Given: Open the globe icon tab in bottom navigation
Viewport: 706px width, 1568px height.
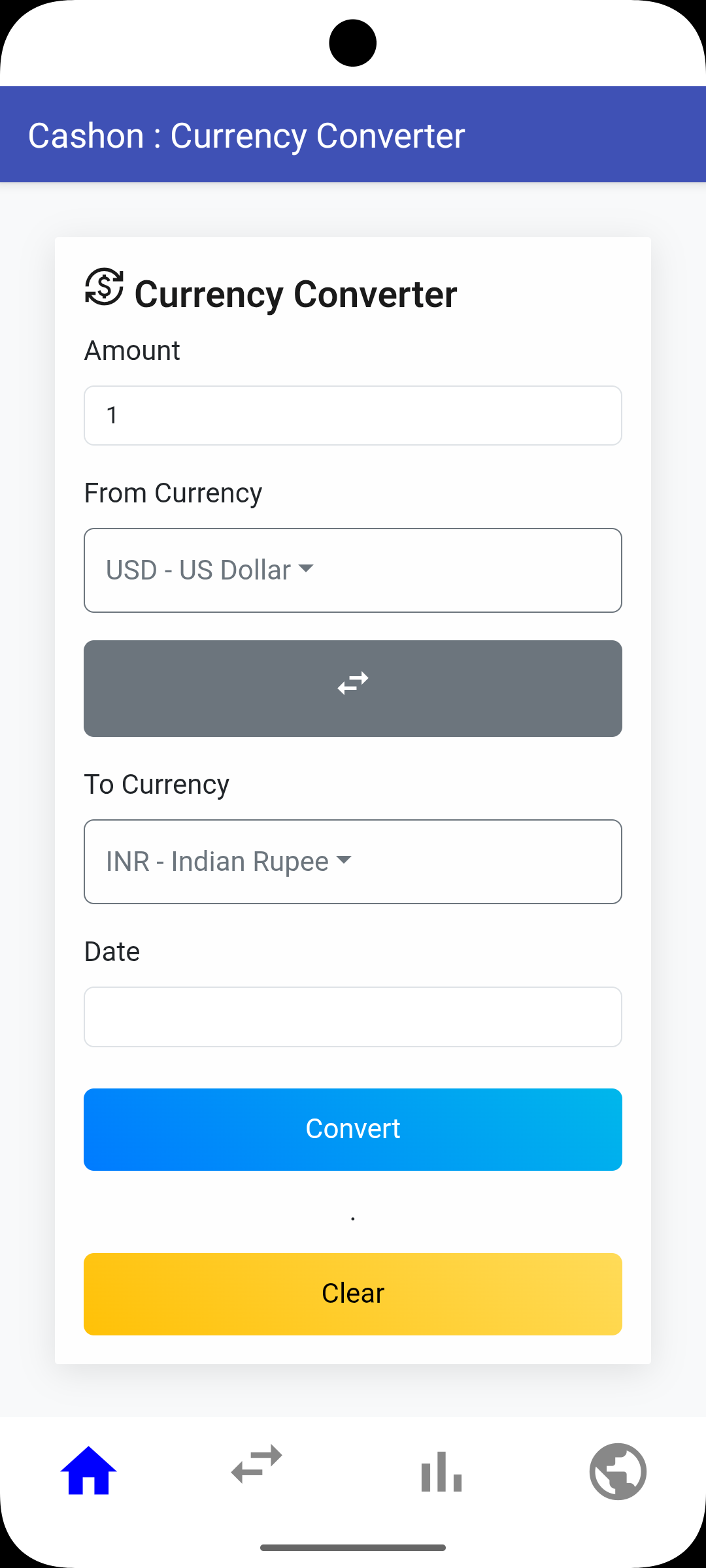Looking at the screenshot, I should (618, 1471).
